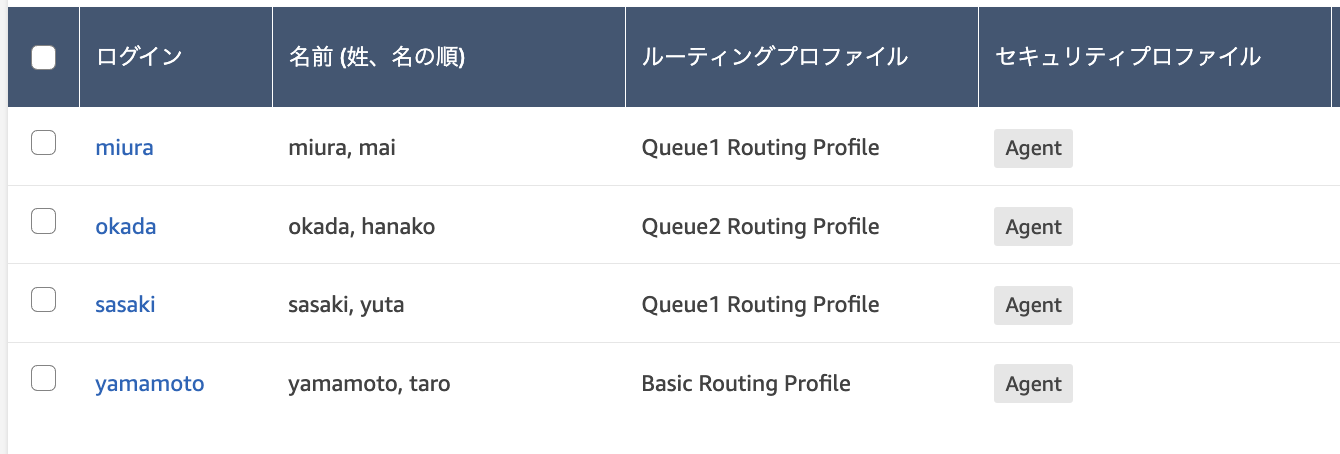The height and width of the screenshot is (454, 1340).
Task: Open user okada's profile link
Action: pyautogui.click(x=126, y=226)
